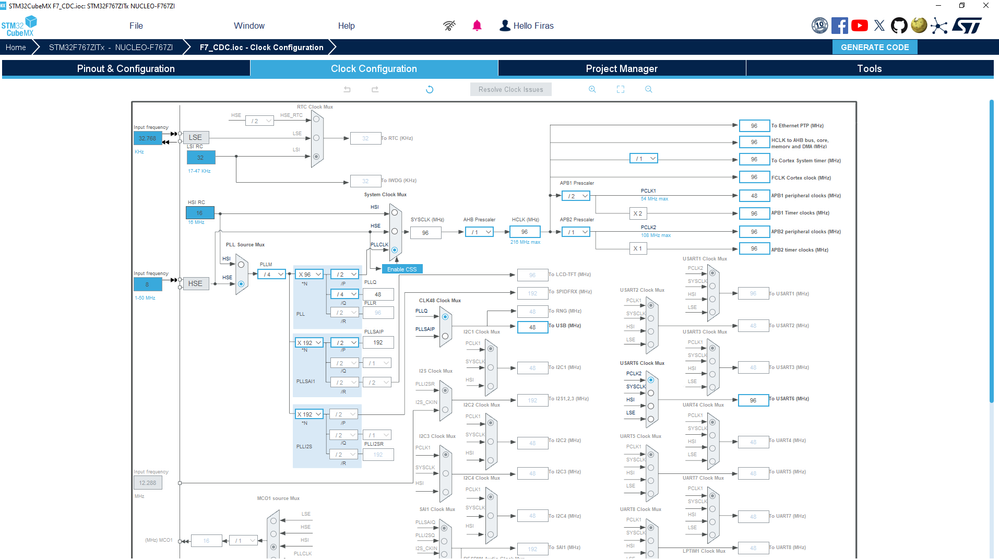Open the Window menu
Image resolution: width=999 pixels, height=559 pixels.
[x=249, y=25]
